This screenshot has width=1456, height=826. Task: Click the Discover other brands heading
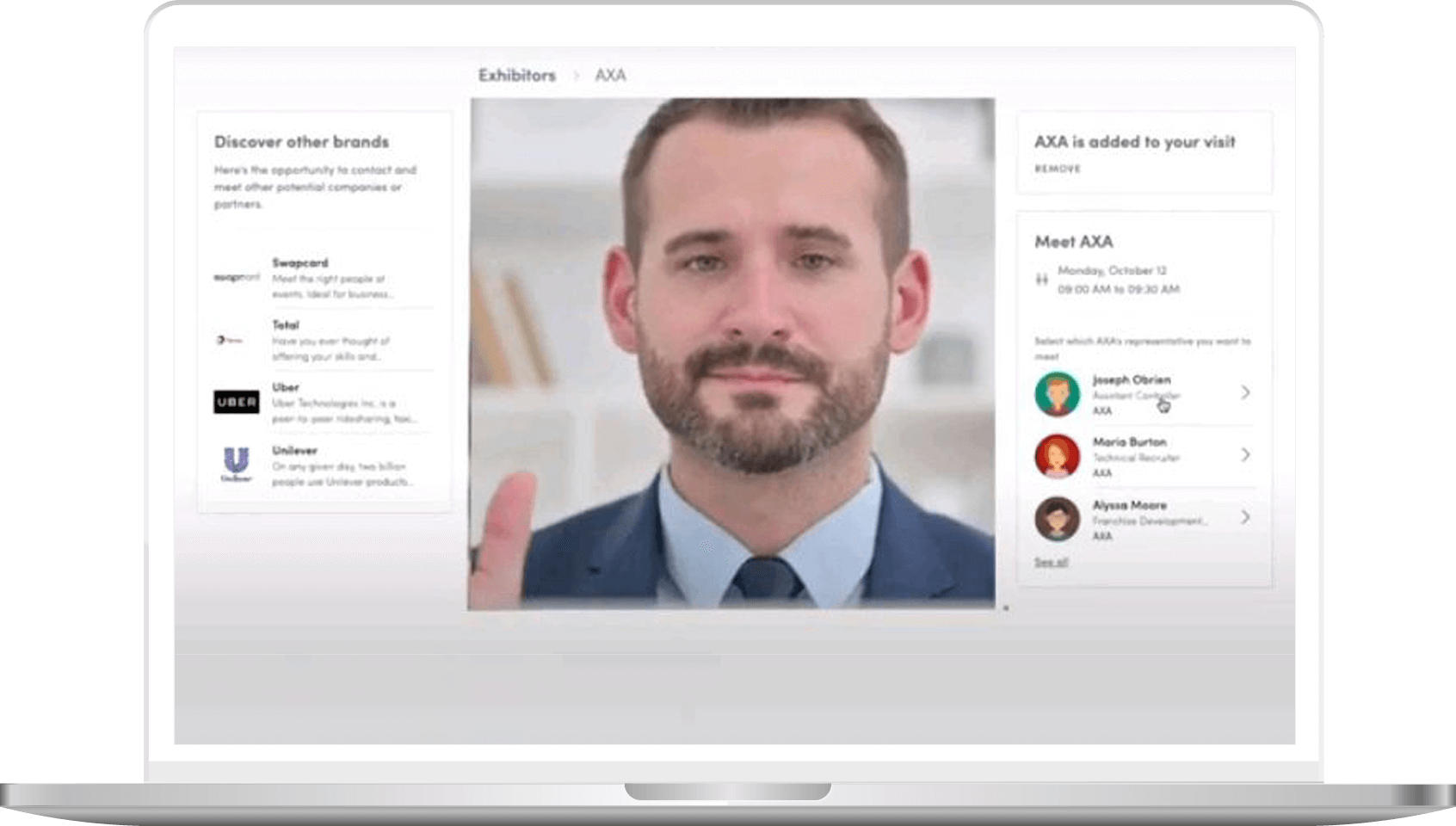[x=301, y=142]
